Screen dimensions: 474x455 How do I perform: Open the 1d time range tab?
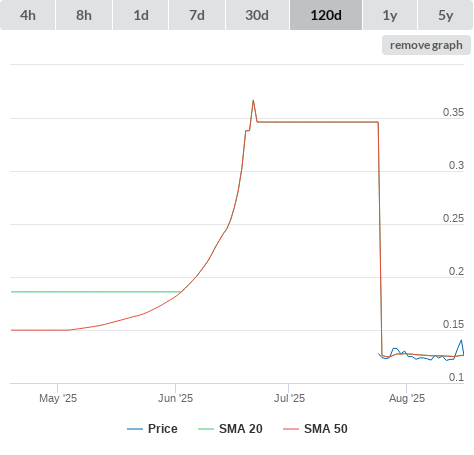coord(141,15)
